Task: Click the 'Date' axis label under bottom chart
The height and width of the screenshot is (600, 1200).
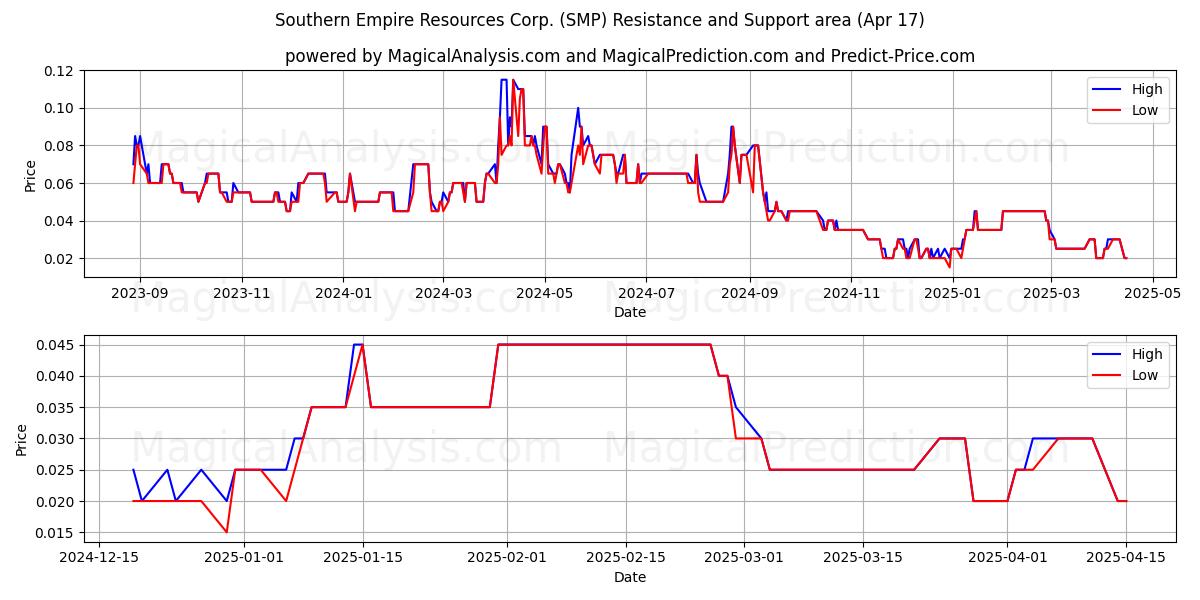Action: pyautogui.click(x=630, y=577)
